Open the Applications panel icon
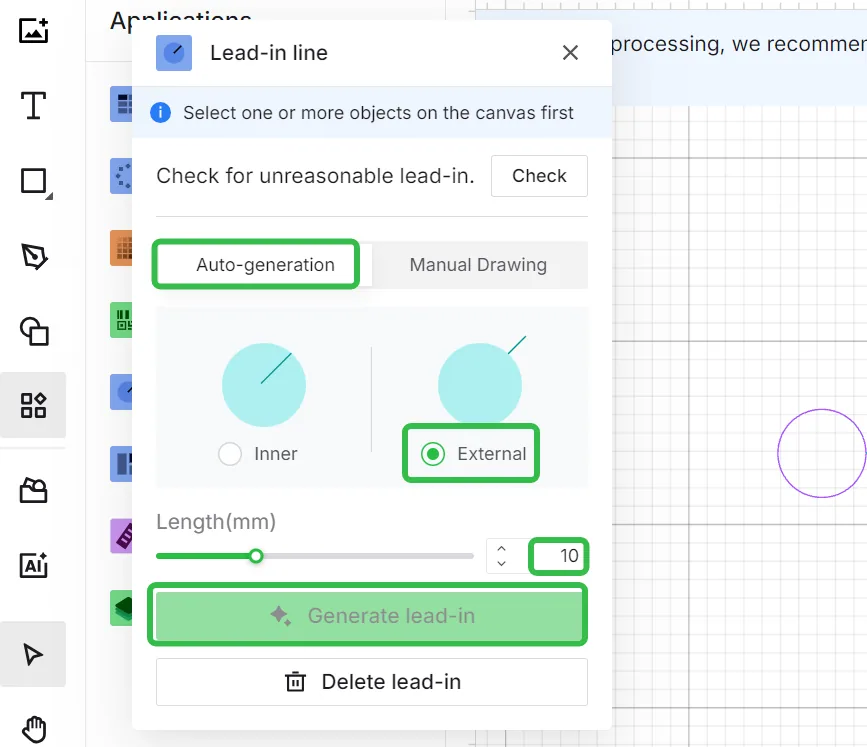Image resolution: width=867 pixels, height=747 pixels. coord(33,405)
